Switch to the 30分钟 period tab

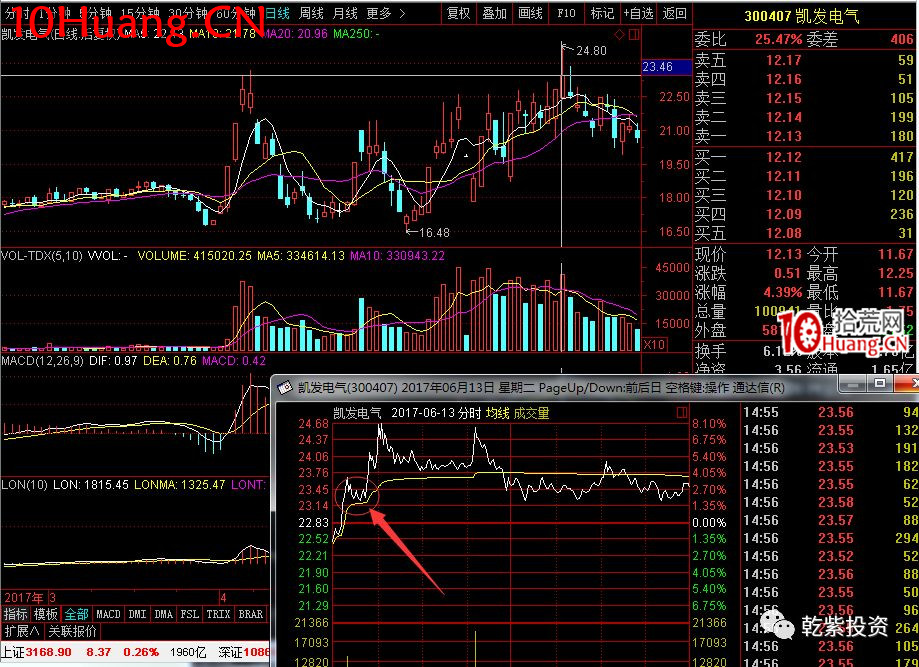pyautogui.click(x=188, y=12)
